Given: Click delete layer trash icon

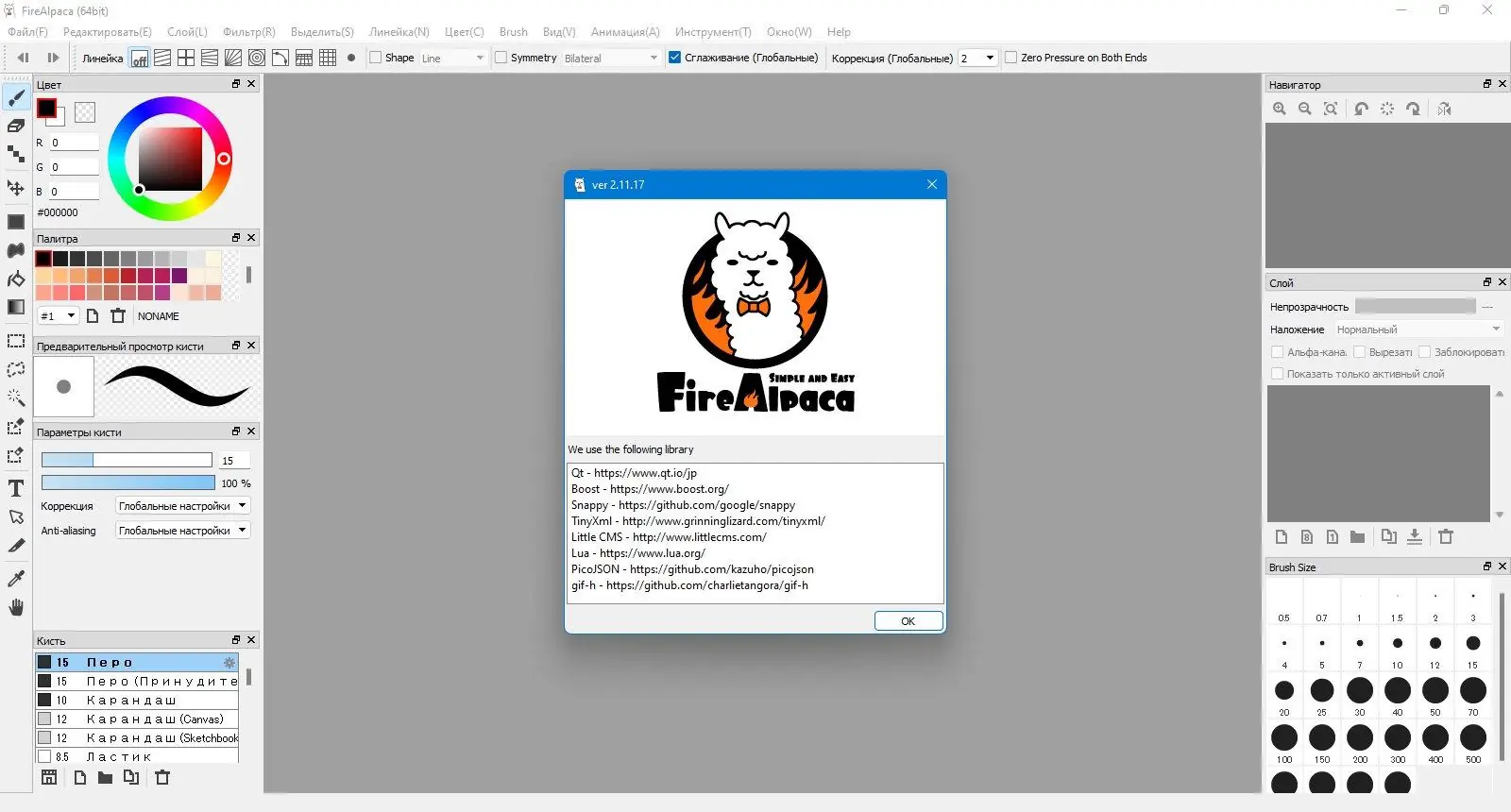Looking at the screenshot, I should pos(1446,536).
